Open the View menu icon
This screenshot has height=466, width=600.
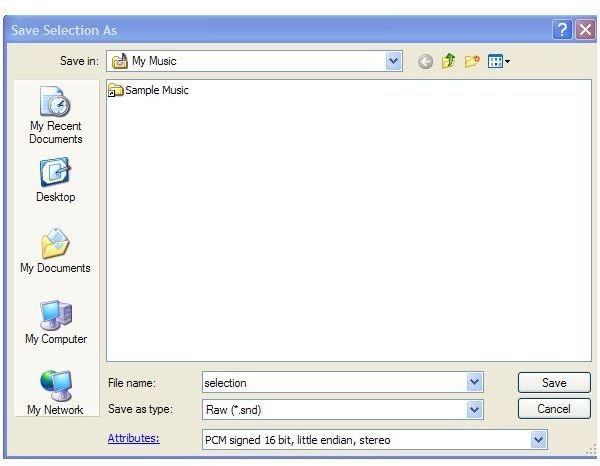[499, 61]
